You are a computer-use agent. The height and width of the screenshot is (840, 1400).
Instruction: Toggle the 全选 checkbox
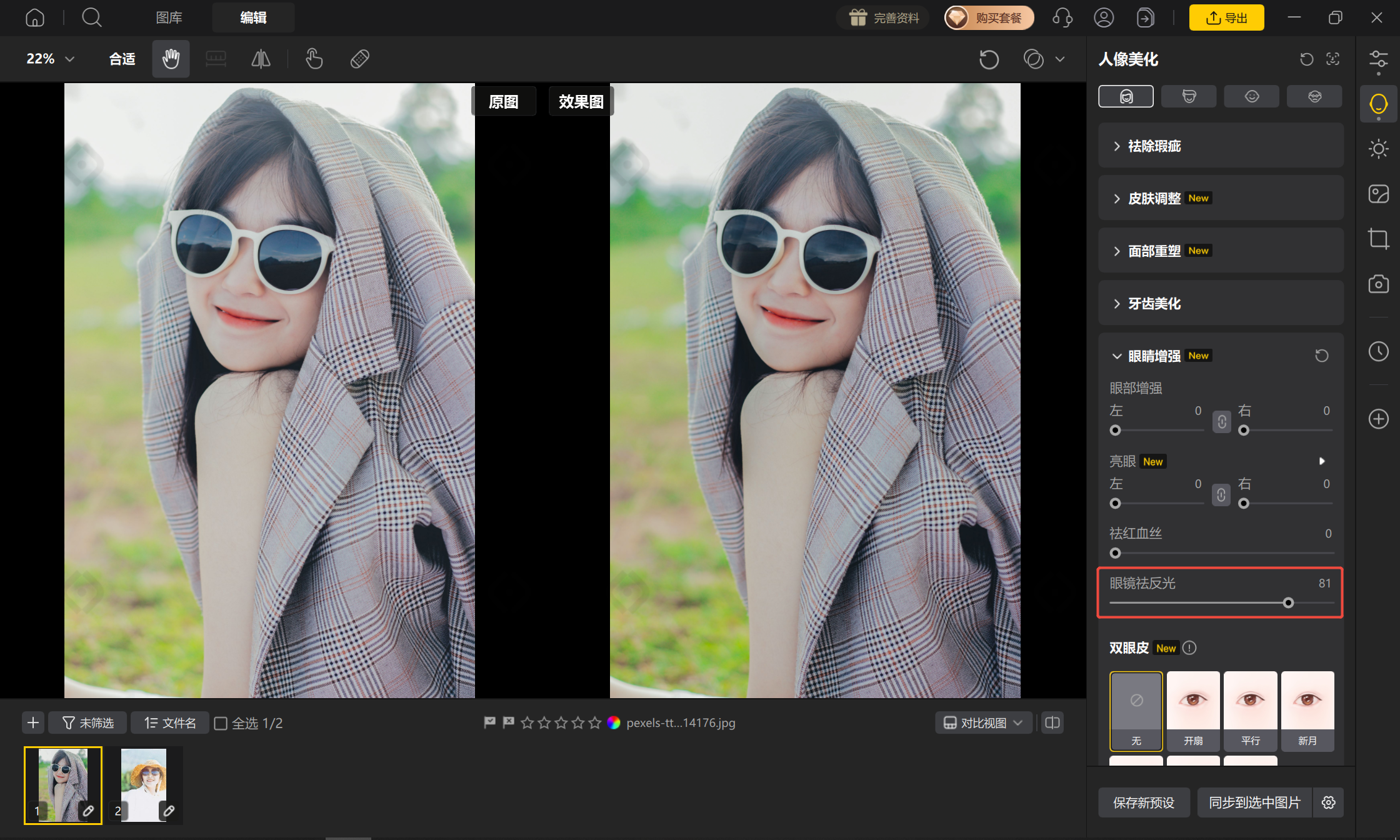coord(221,723)
